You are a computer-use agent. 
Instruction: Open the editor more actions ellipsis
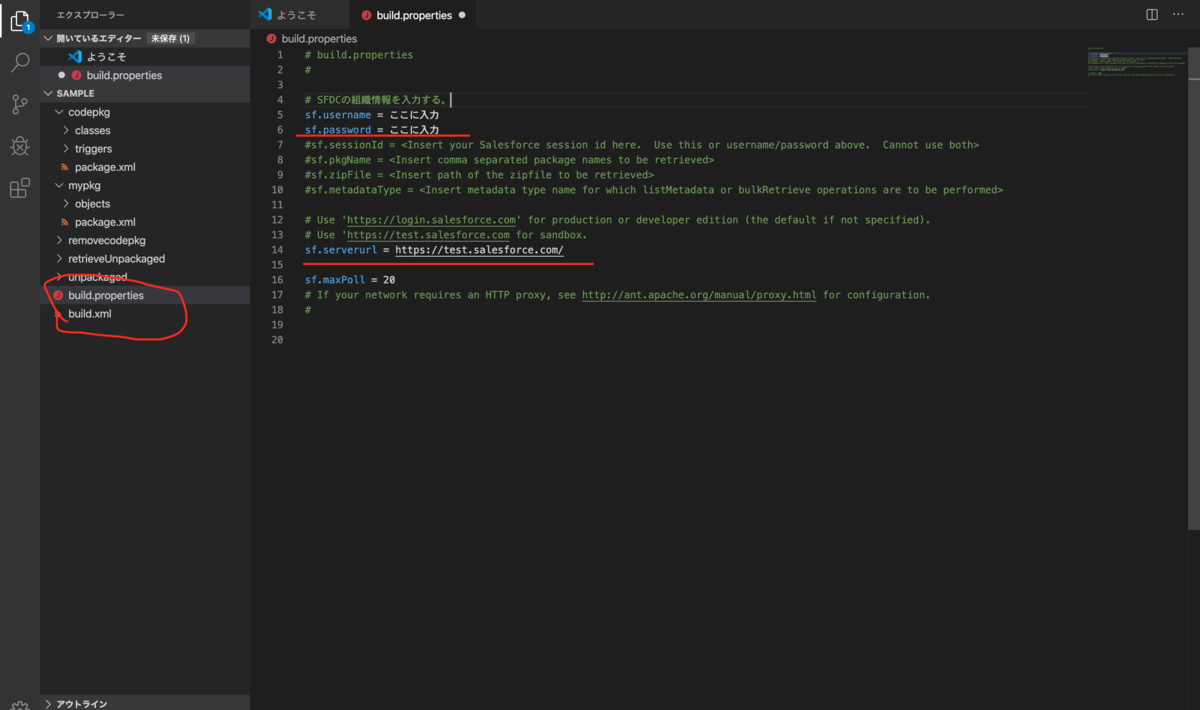(x=1180, y=15)
